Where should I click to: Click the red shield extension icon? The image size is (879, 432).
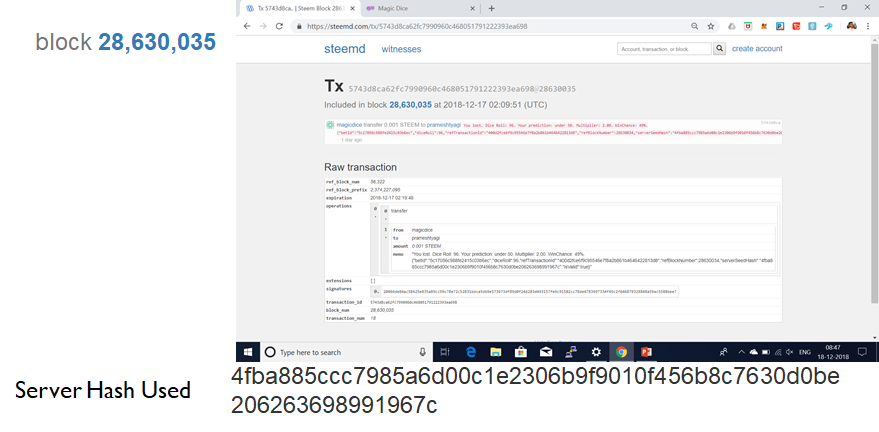pyautogui.click(x=748, y=26)
